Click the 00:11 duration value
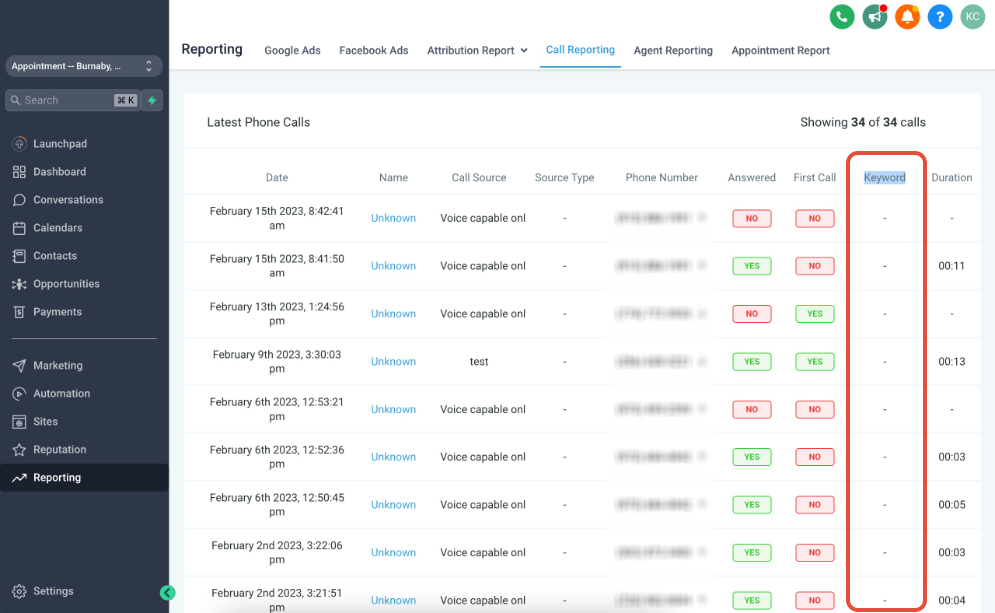The width and height of the screenshot is (995, 613). point(951,266)
